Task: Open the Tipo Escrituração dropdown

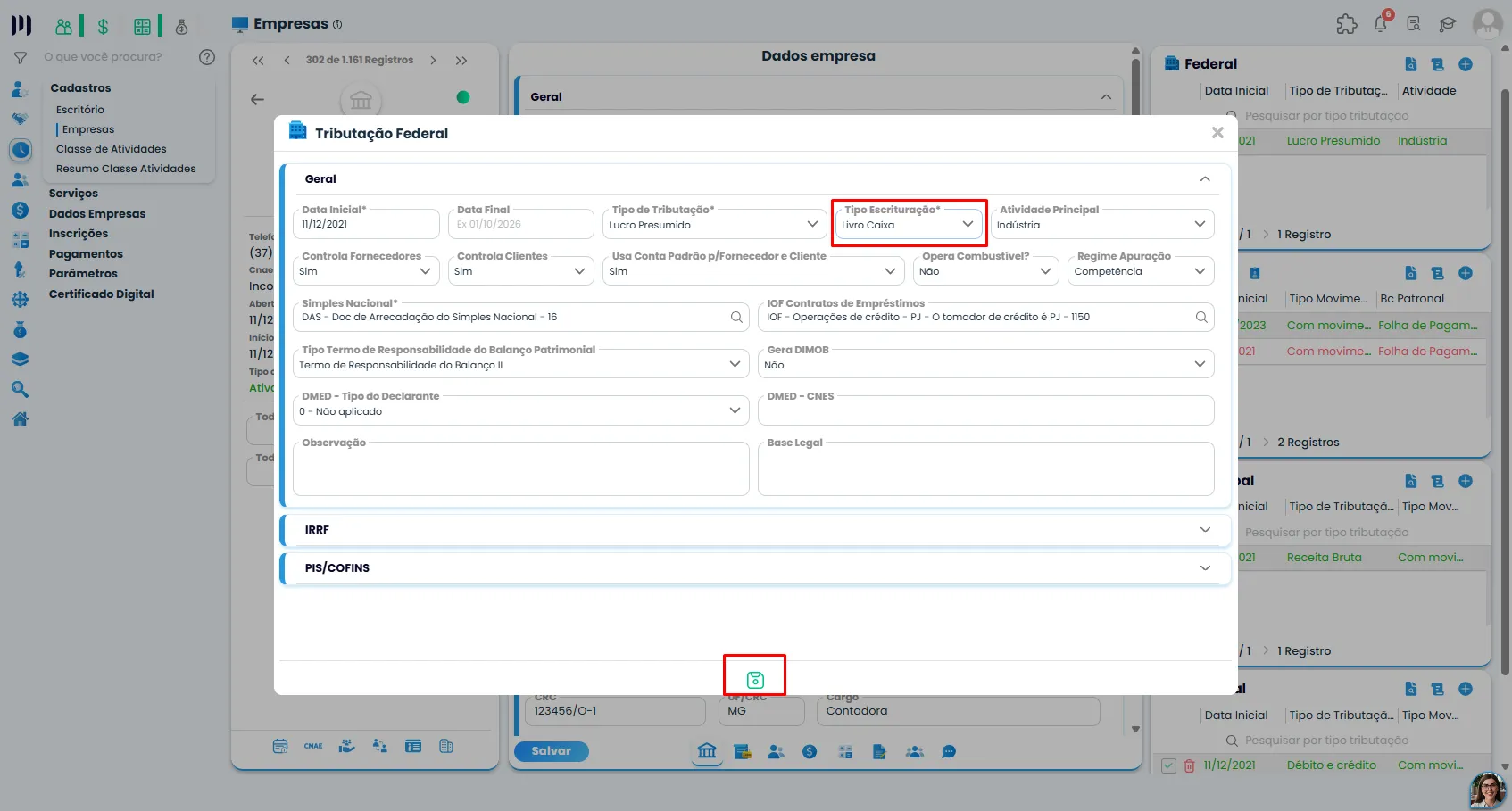Action: (x=909, y=224)
